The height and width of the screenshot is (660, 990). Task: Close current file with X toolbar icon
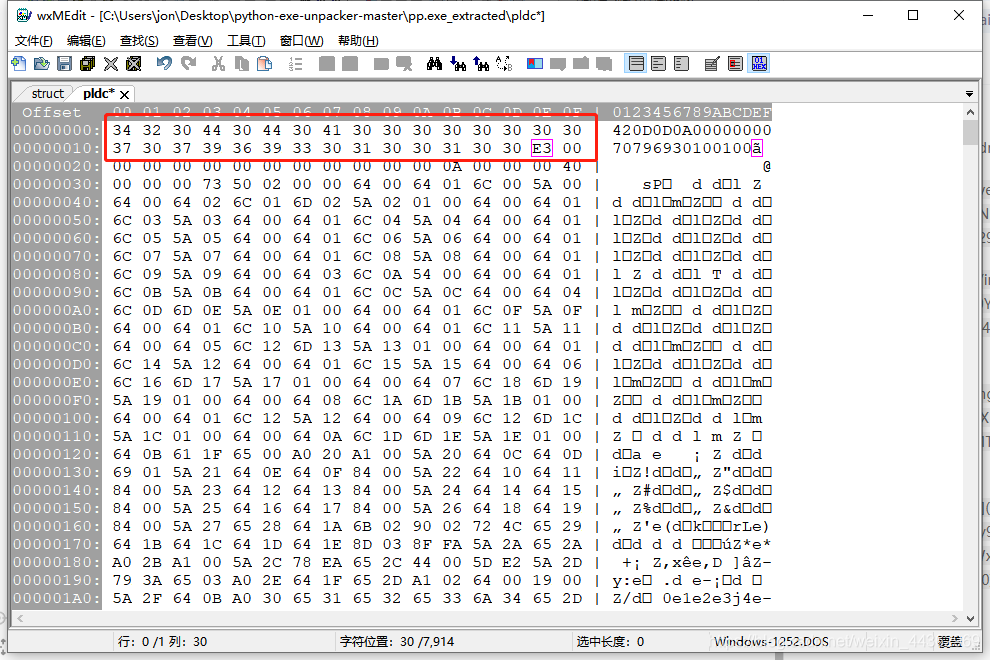[110, 64]
